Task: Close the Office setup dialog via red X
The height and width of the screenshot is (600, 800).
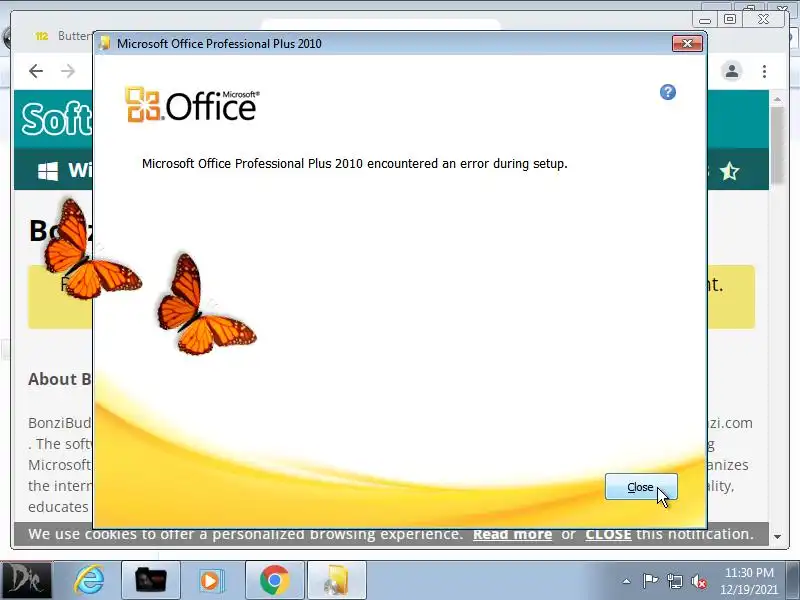Action: (x=687, y=44)
